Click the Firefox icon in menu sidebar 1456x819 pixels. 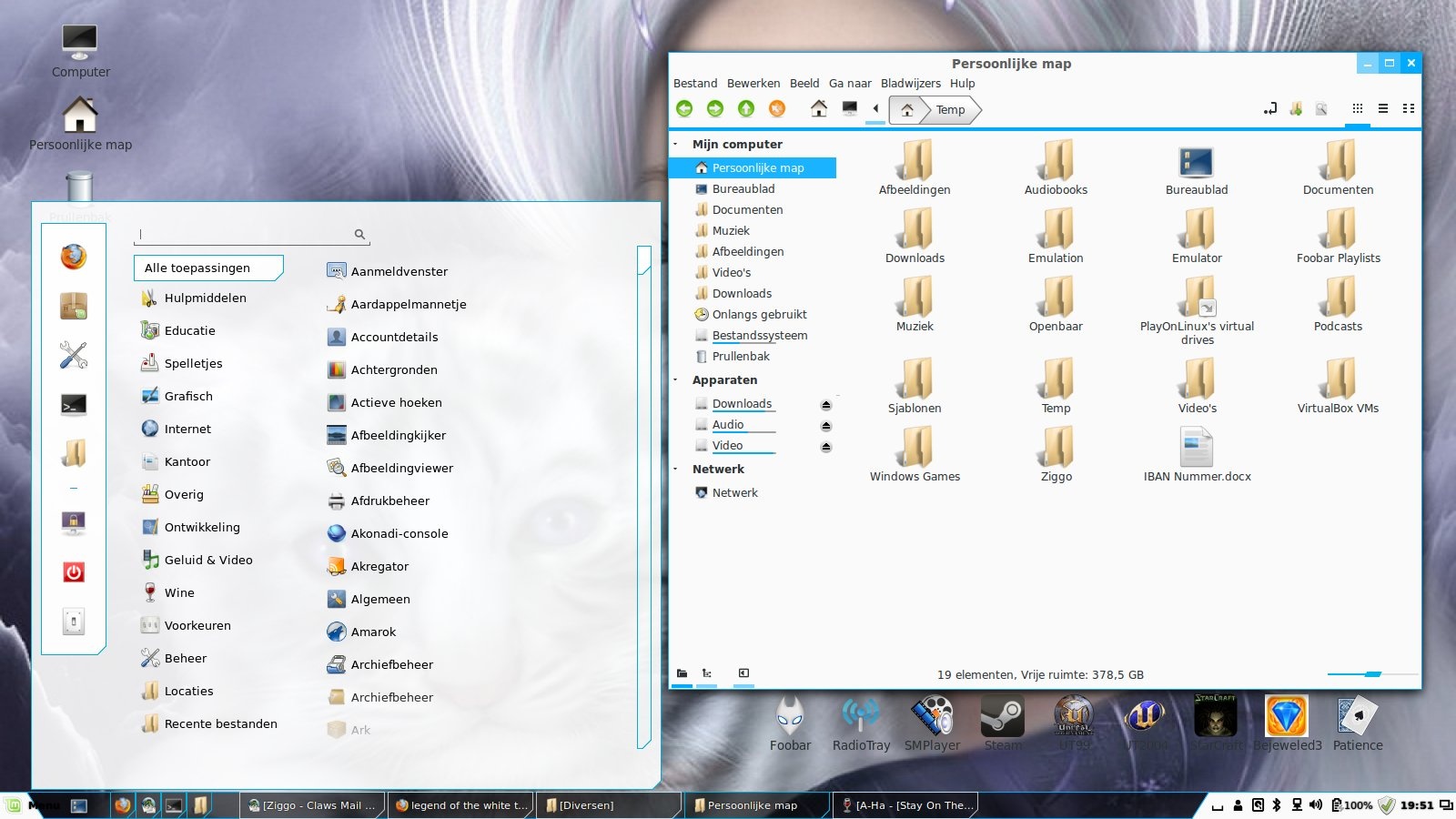(x=74, y=257)
